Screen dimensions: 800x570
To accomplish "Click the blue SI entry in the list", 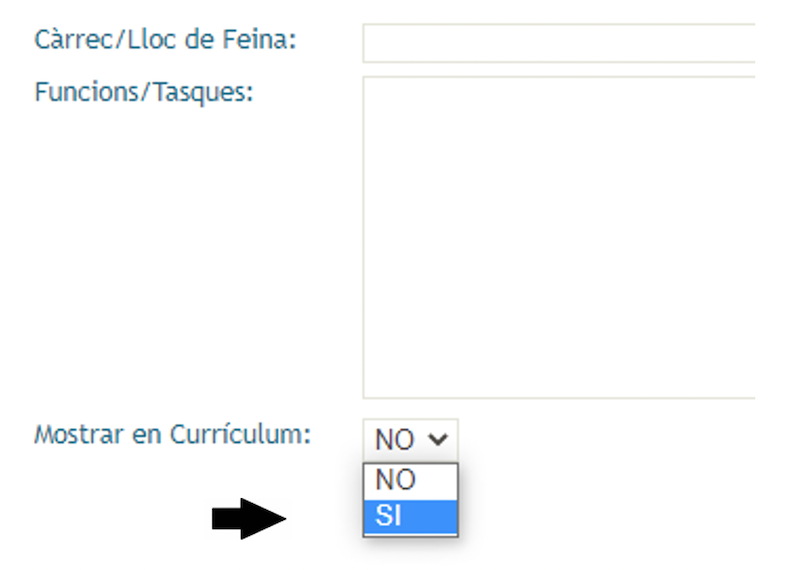I will coord(410,516).
